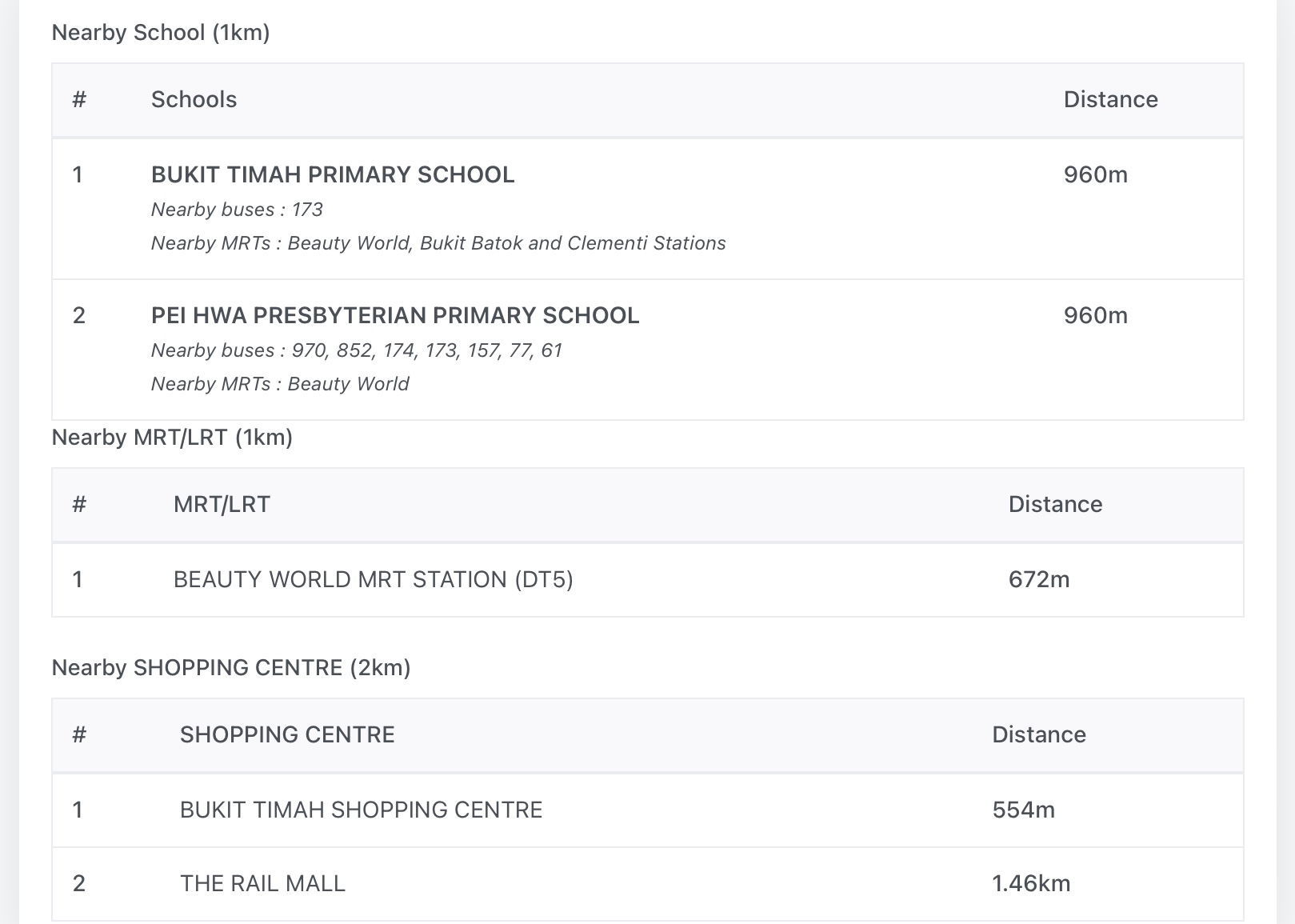Screen dimensions: 1295x924
Task: Click the SHOPPING CENTRE column header
Action: tap(287, 734)
